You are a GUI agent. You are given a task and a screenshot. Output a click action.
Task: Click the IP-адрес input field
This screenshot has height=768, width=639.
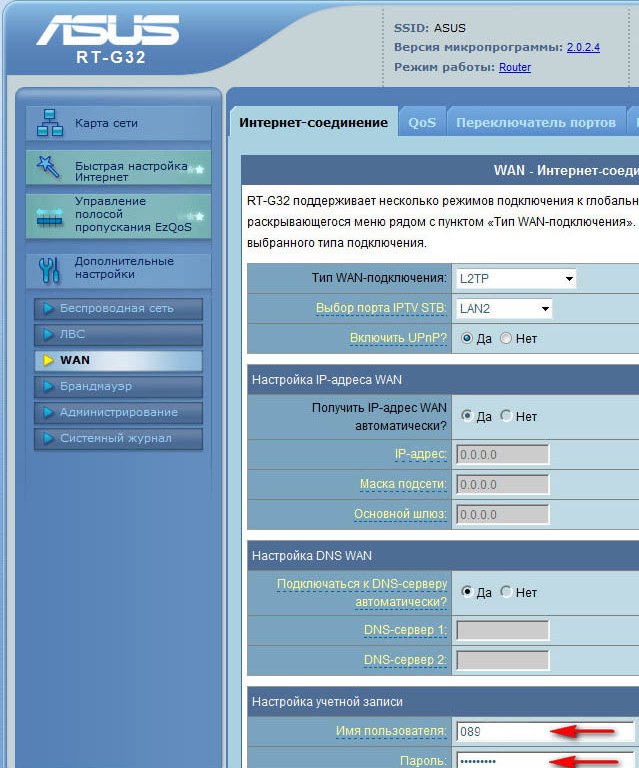pyautogui.click(x=503, y=455)
